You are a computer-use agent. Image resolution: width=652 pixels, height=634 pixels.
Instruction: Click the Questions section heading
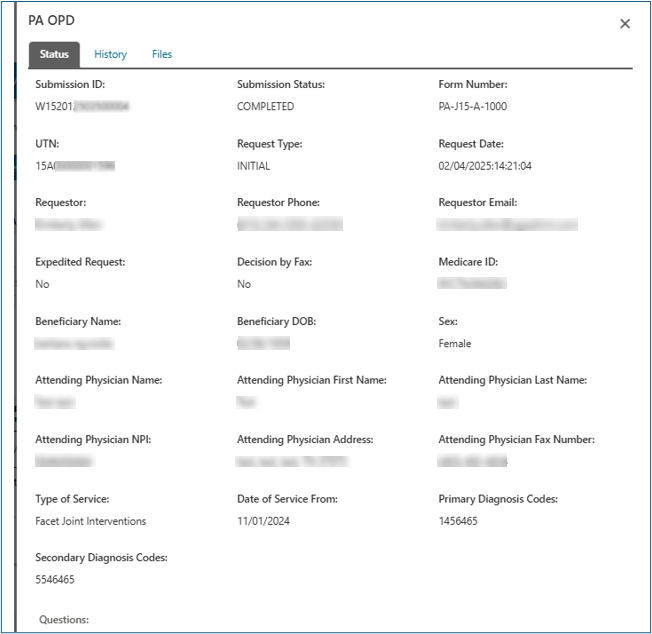[64, 620]
